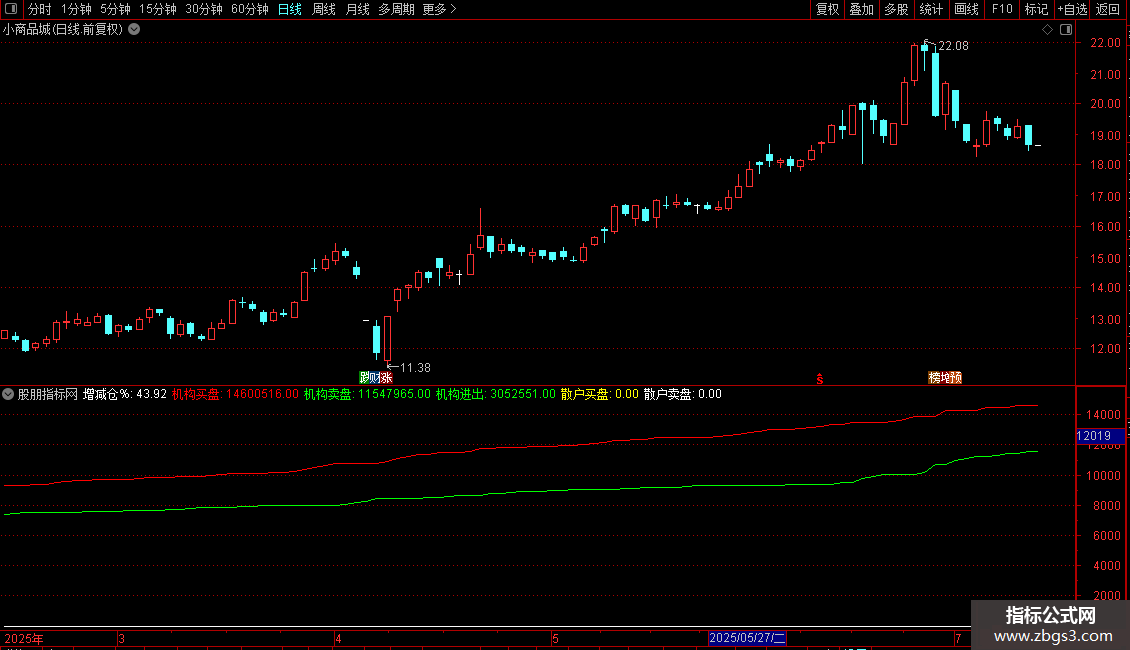The height and width of the screenshot is (650, 1130).
Task: Click the 2025/05/27/二 date label
Action: point(747,638)
